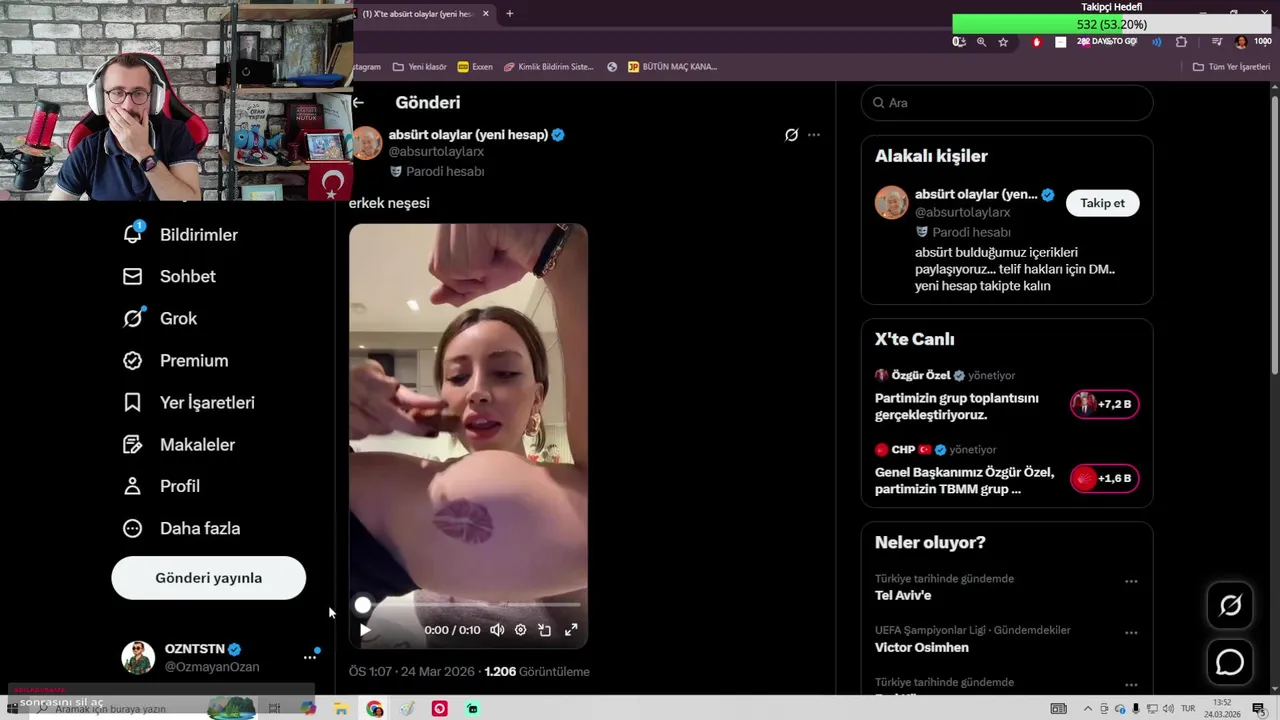Open Windows notification center
The height and width of the screenshot is (720, 1280).
tap(1259, 709)
